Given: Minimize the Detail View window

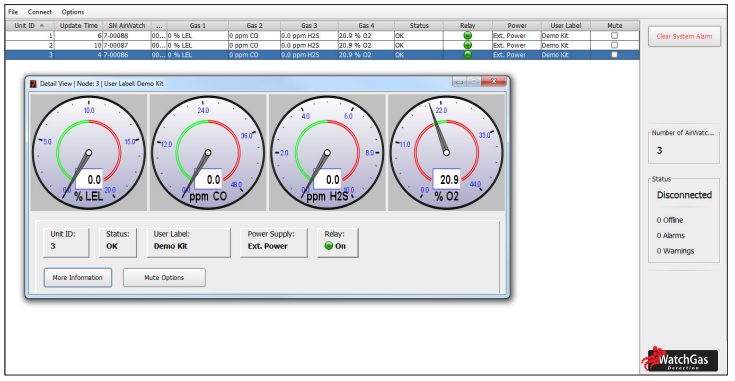Looking at the screenshot, I should coord(459,82).
